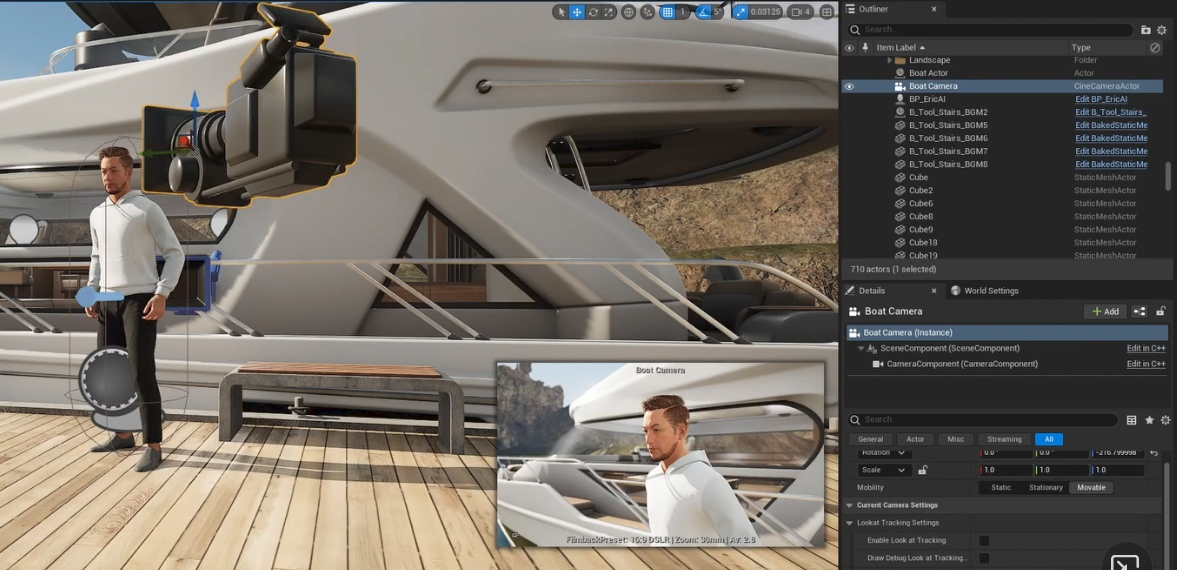Open Scale type dropdown

885,470
